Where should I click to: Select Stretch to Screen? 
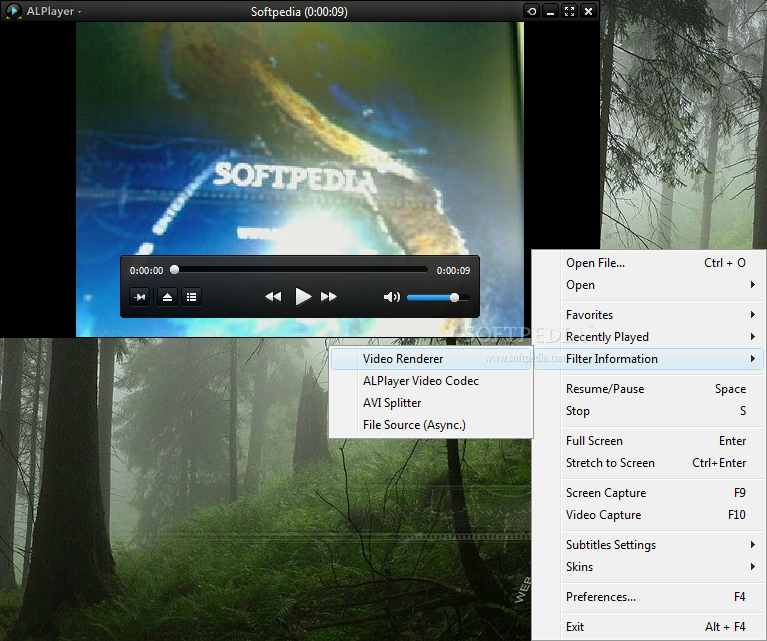pyautogui.click(x=649, y=463)
